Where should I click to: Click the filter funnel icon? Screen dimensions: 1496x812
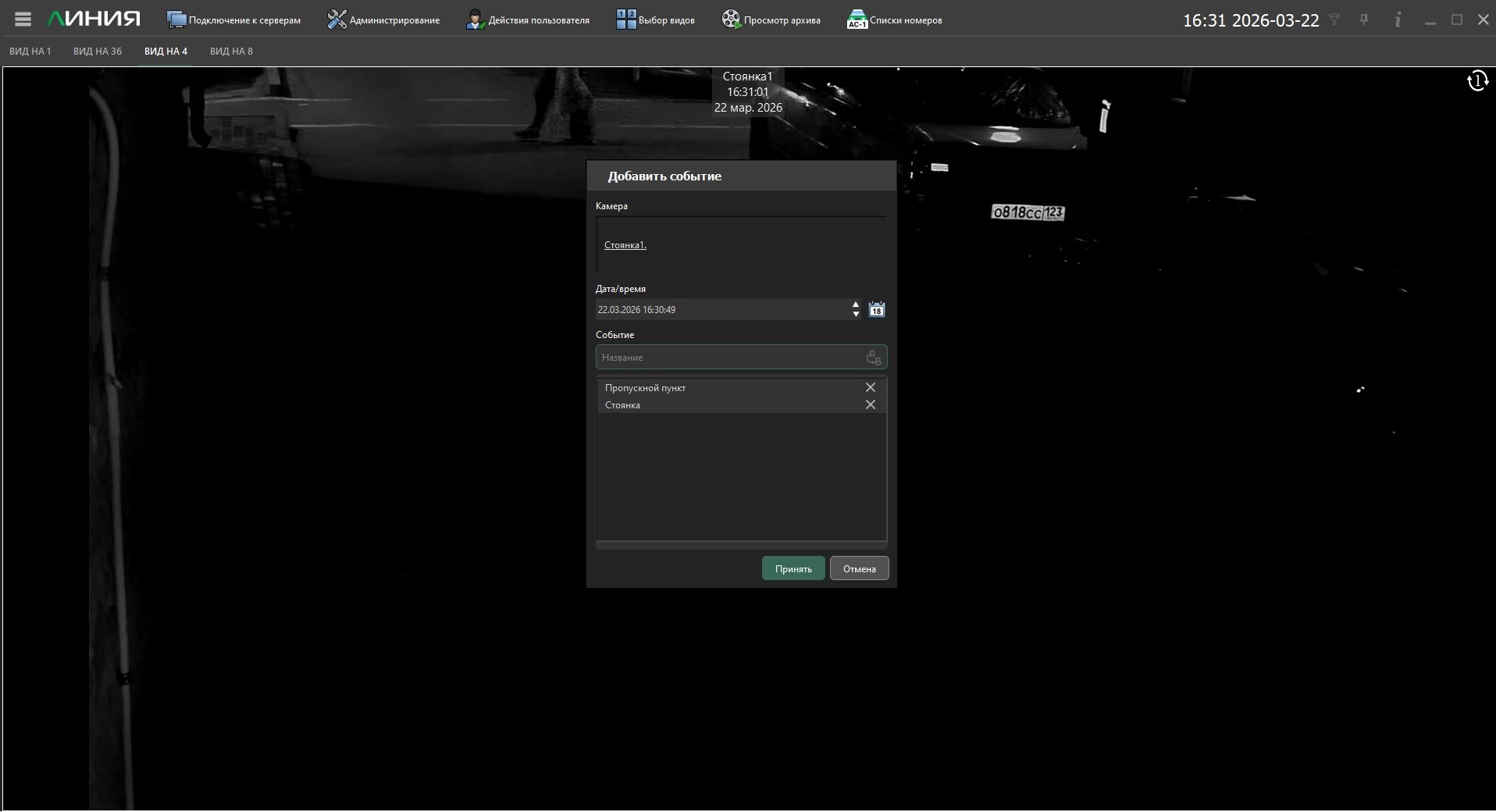tap(1334, 20)
